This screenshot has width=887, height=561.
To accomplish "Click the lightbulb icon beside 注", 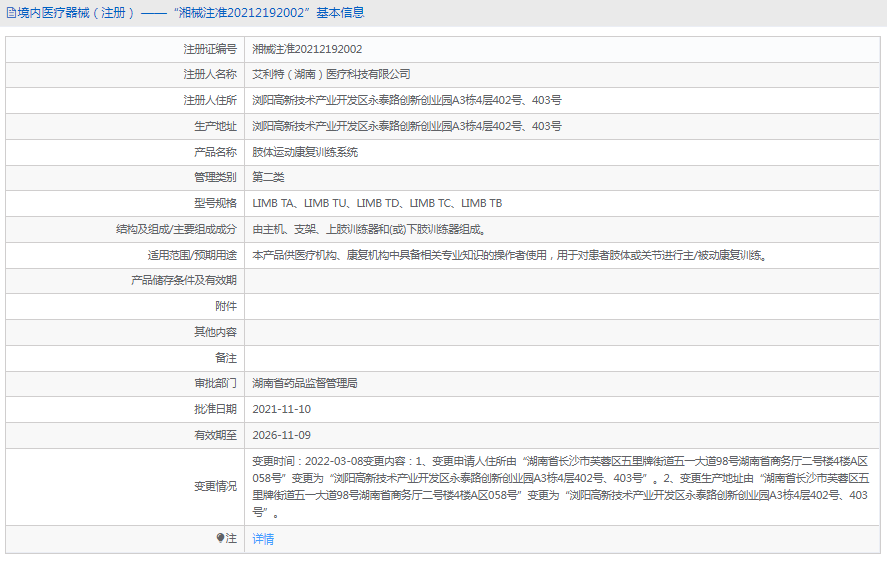I will 220,538.
